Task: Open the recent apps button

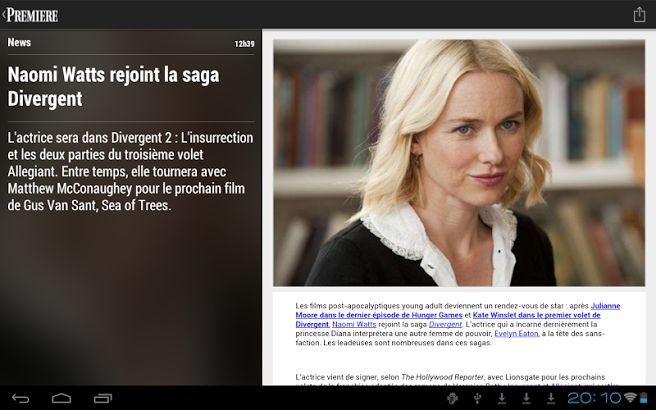Action: (103, 398)
